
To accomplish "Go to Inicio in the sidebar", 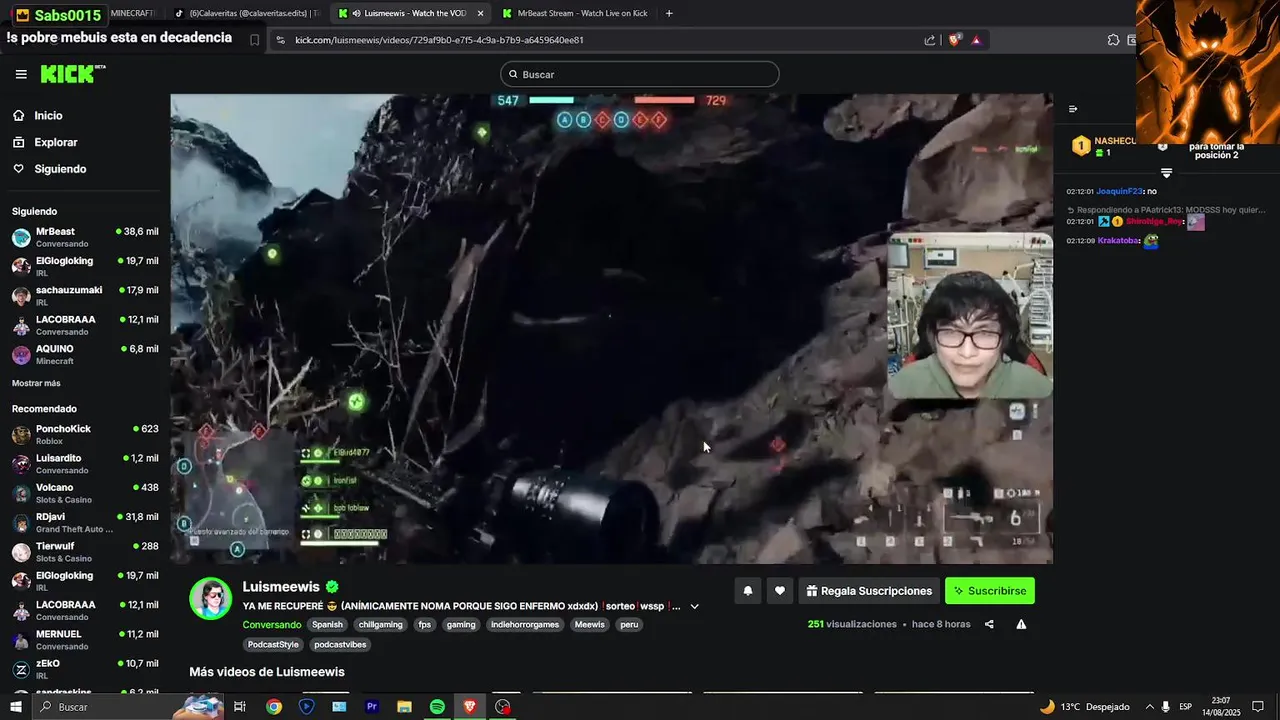I will (48, 116).
